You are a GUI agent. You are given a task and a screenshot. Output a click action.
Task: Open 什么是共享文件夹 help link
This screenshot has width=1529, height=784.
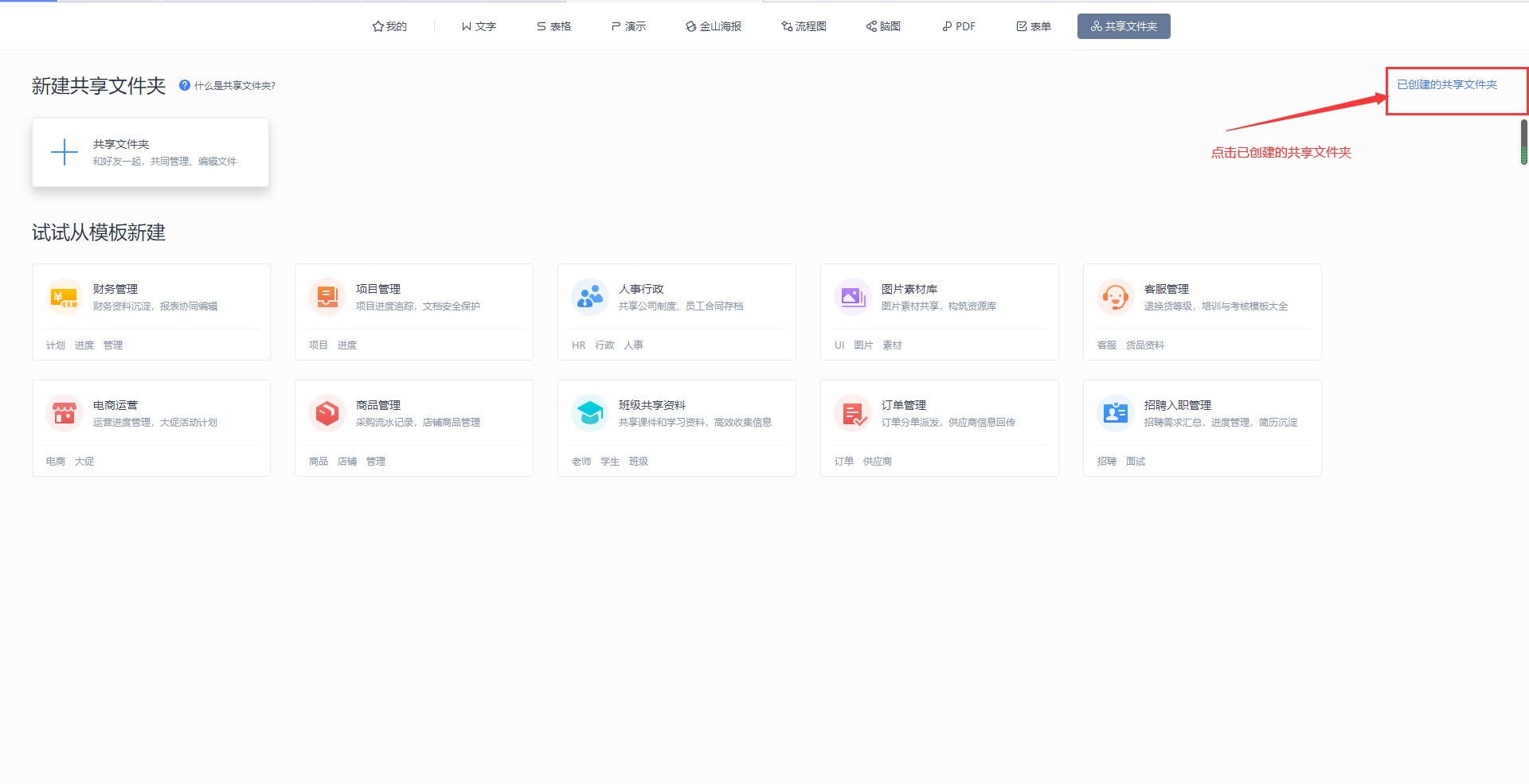[x=234, y=86]
